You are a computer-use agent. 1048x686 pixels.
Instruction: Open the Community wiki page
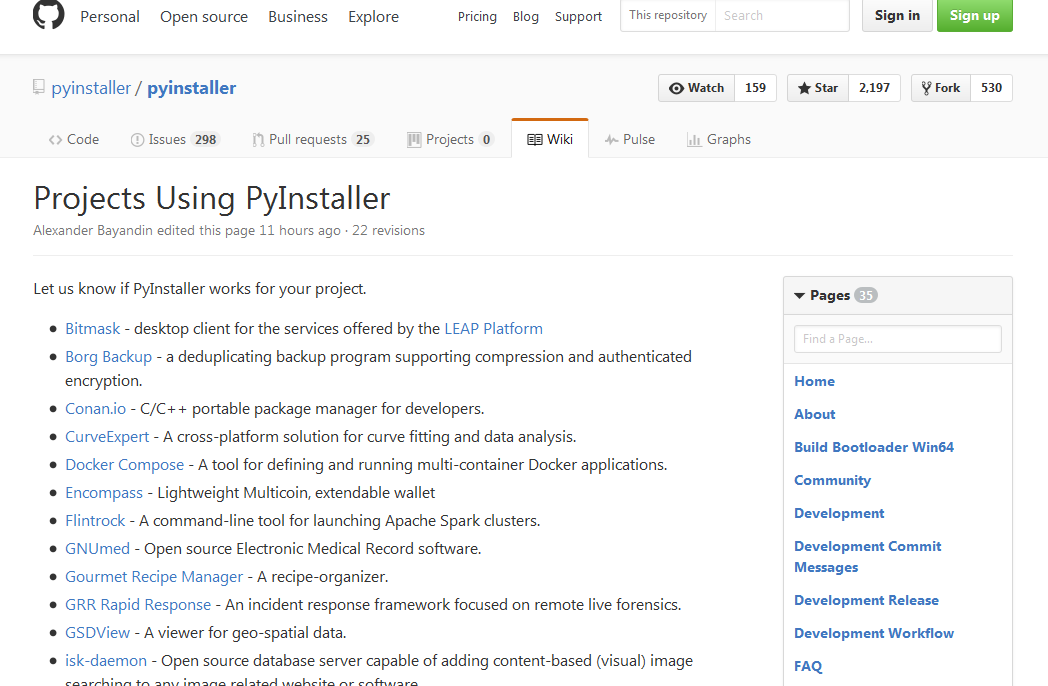point(832,480)
